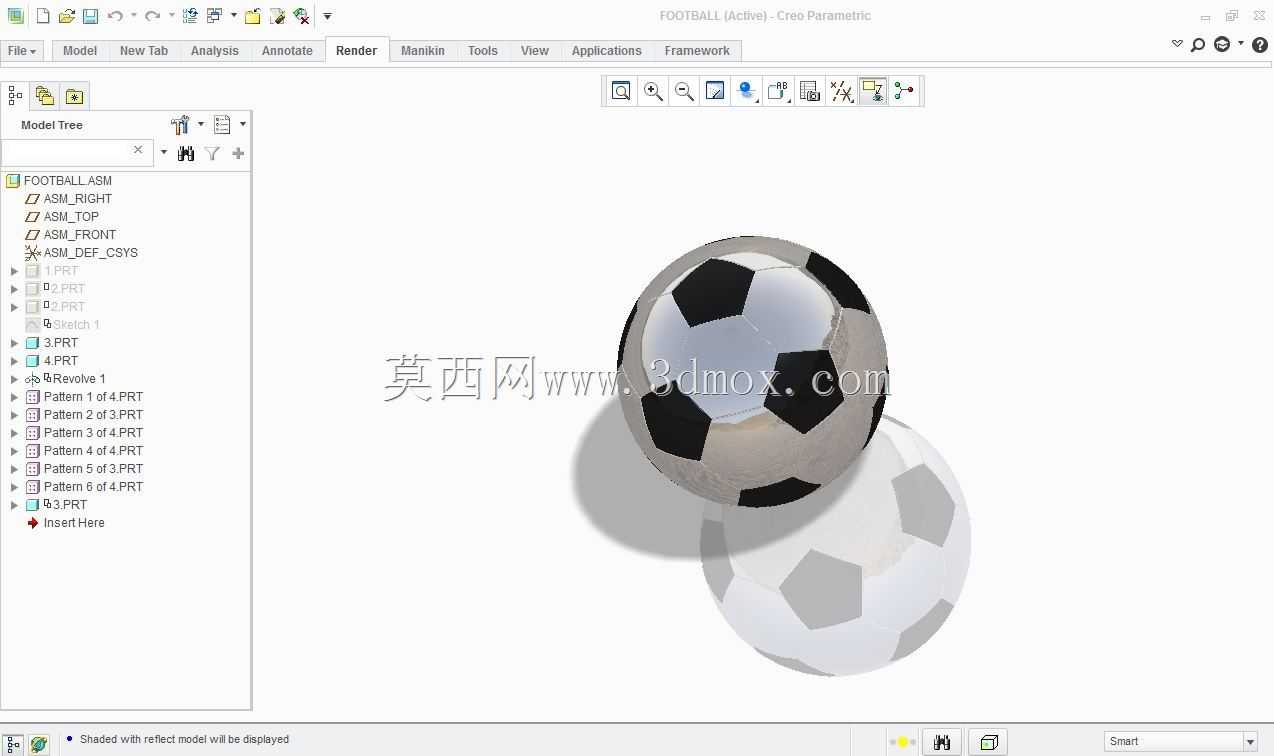Regenerate the model from quick access toolbar
Screen dimensions: 1274x756
[x=190, y=16]
